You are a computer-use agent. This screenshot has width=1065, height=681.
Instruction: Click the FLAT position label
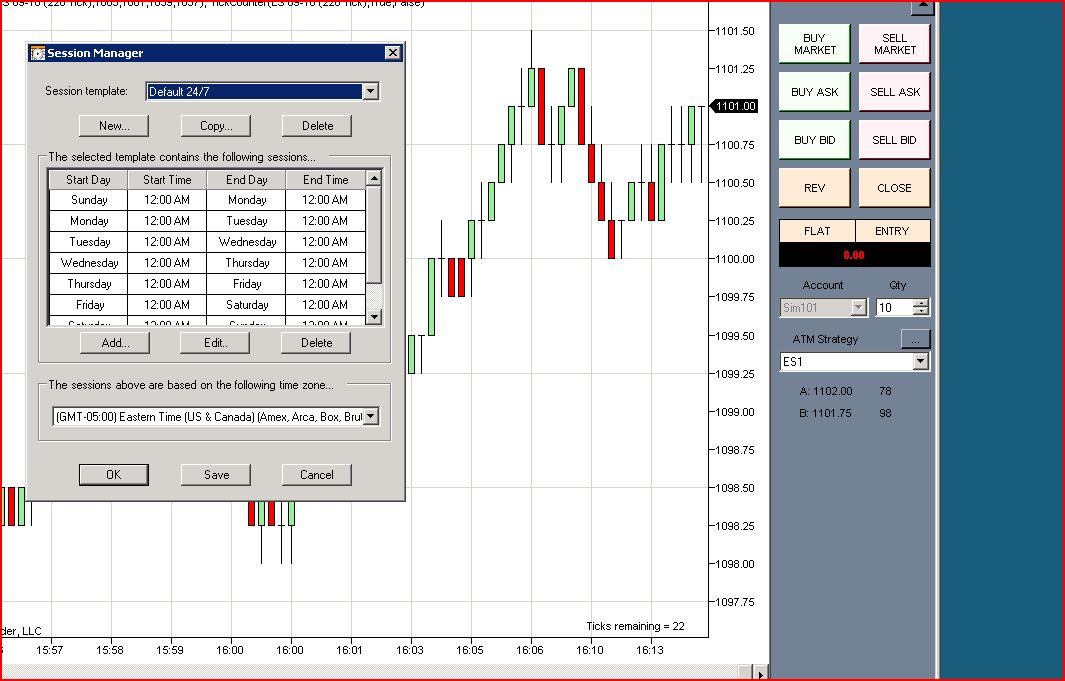[817, 231]
